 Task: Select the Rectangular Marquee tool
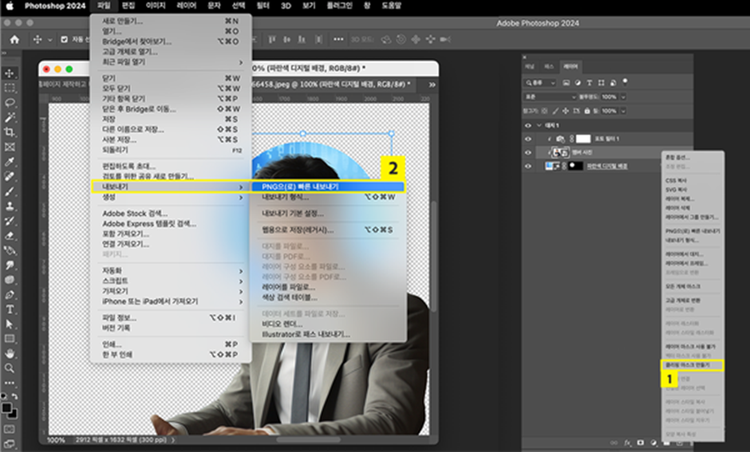10,88
